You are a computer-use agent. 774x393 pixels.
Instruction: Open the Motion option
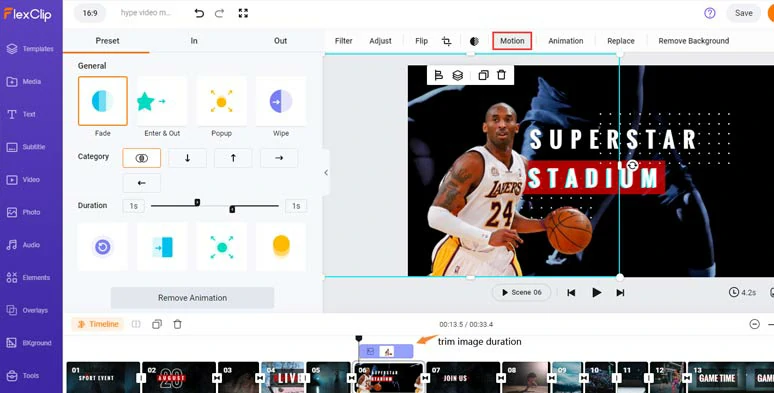tap(512, 41)
